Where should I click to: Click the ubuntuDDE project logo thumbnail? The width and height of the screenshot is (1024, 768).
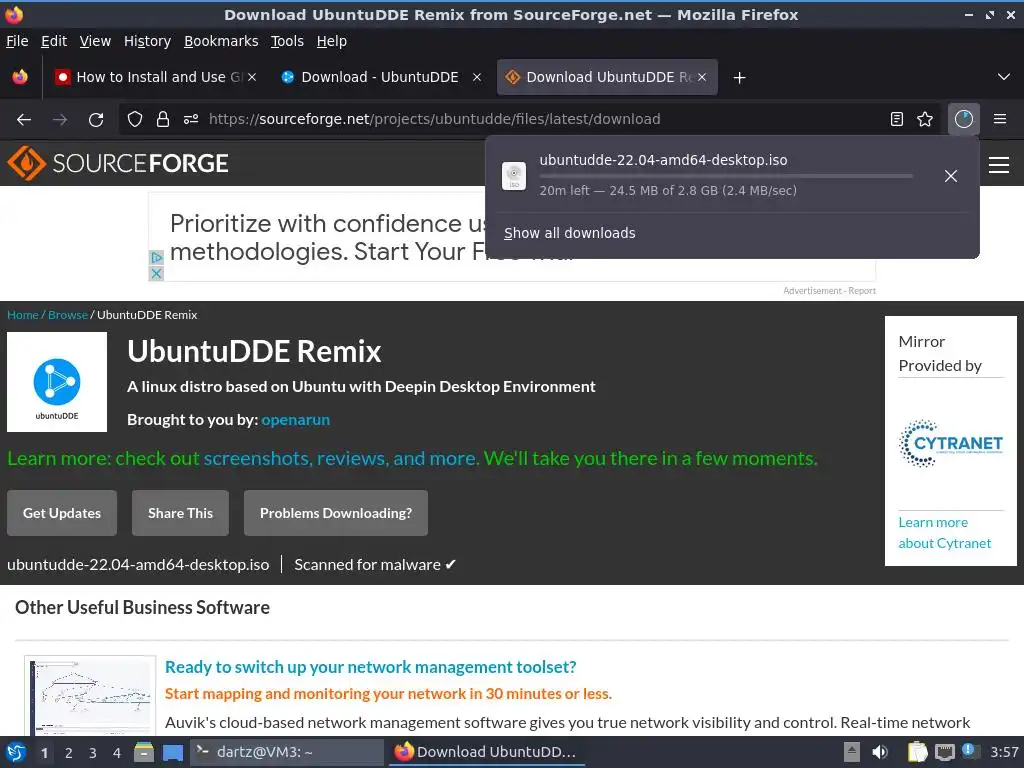pyautogui.click(x=57, y=382)
